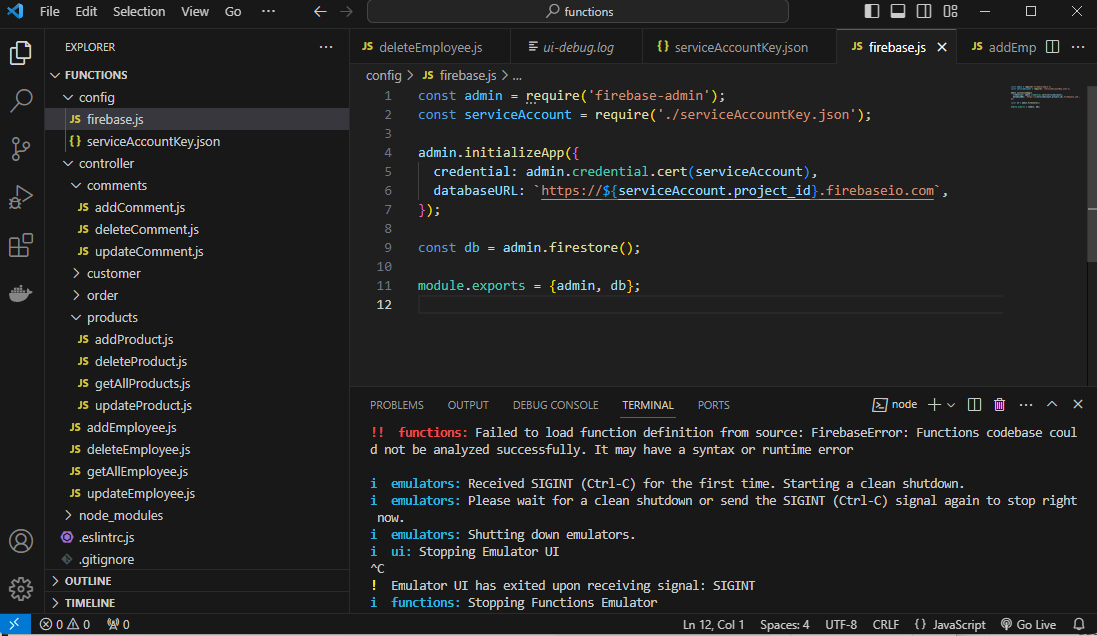Viewport: 1097px width, 636px height.
Task: Open the Run and Debug view
Action: coord(21,197)
